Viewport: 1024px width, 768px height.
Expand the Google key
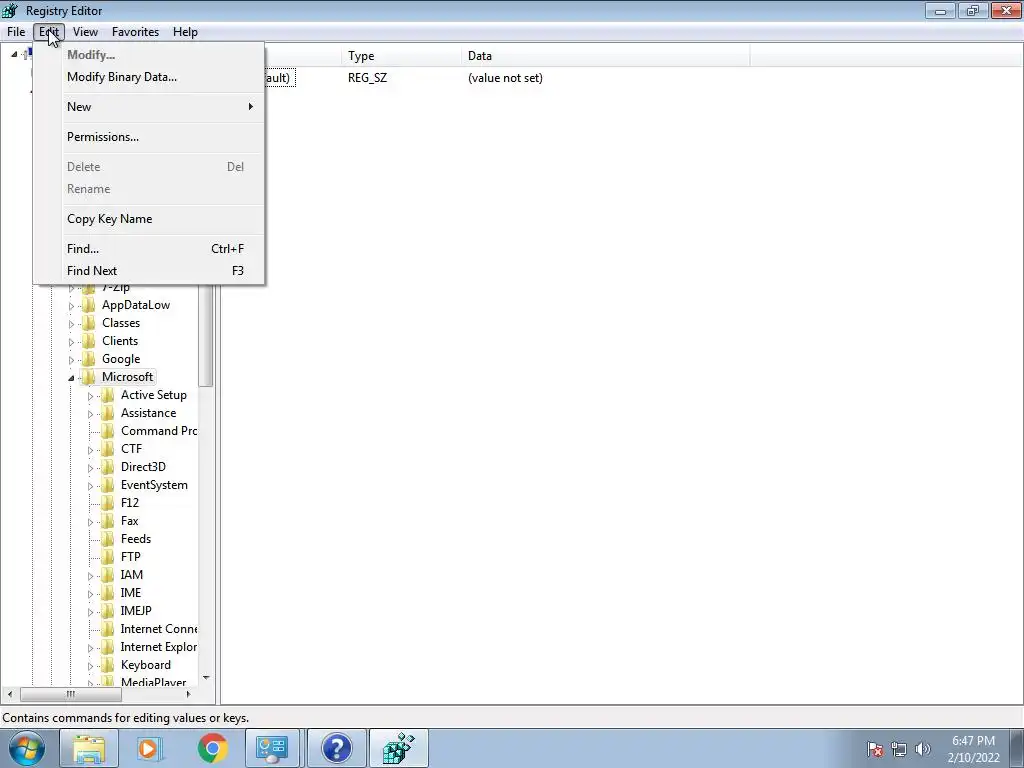coord(71,359)
